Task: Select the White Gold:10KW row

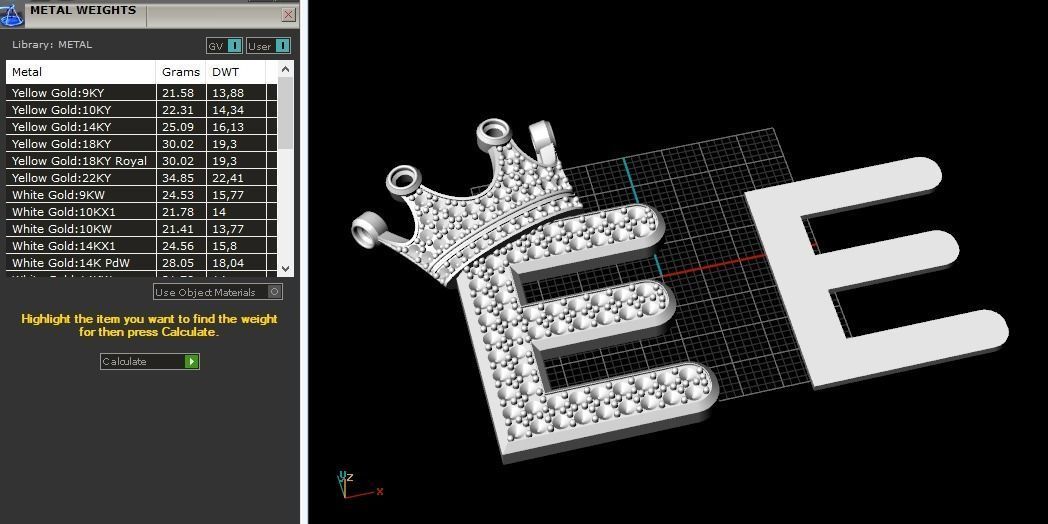Action: (x=141, y=229)
